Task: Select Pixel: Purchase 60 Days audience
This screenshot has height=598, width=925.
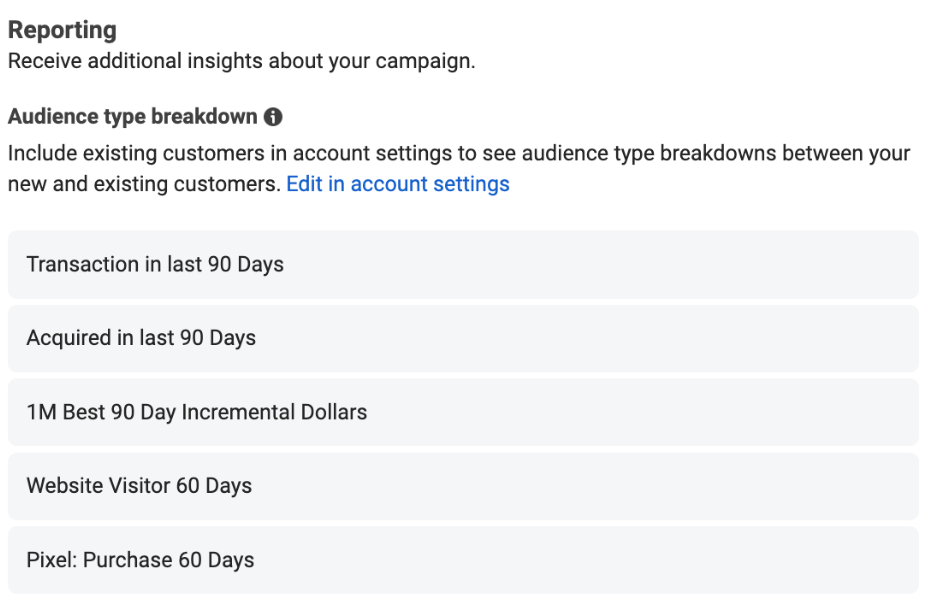Action: [463, 560]
